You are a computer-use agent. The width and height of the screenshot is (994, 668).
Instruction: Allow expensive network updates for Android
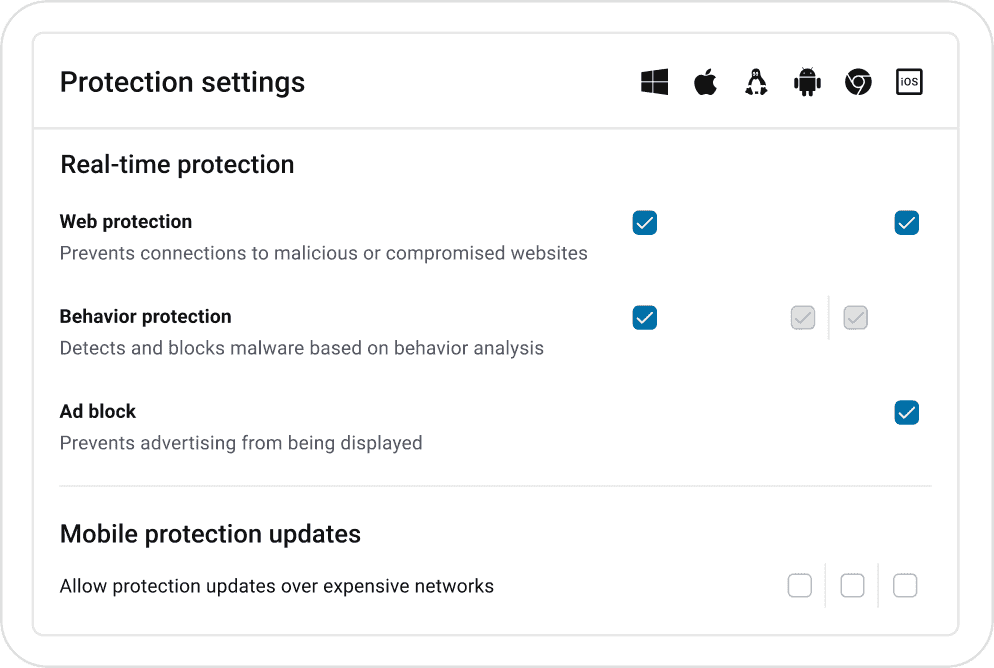point(800,586)
